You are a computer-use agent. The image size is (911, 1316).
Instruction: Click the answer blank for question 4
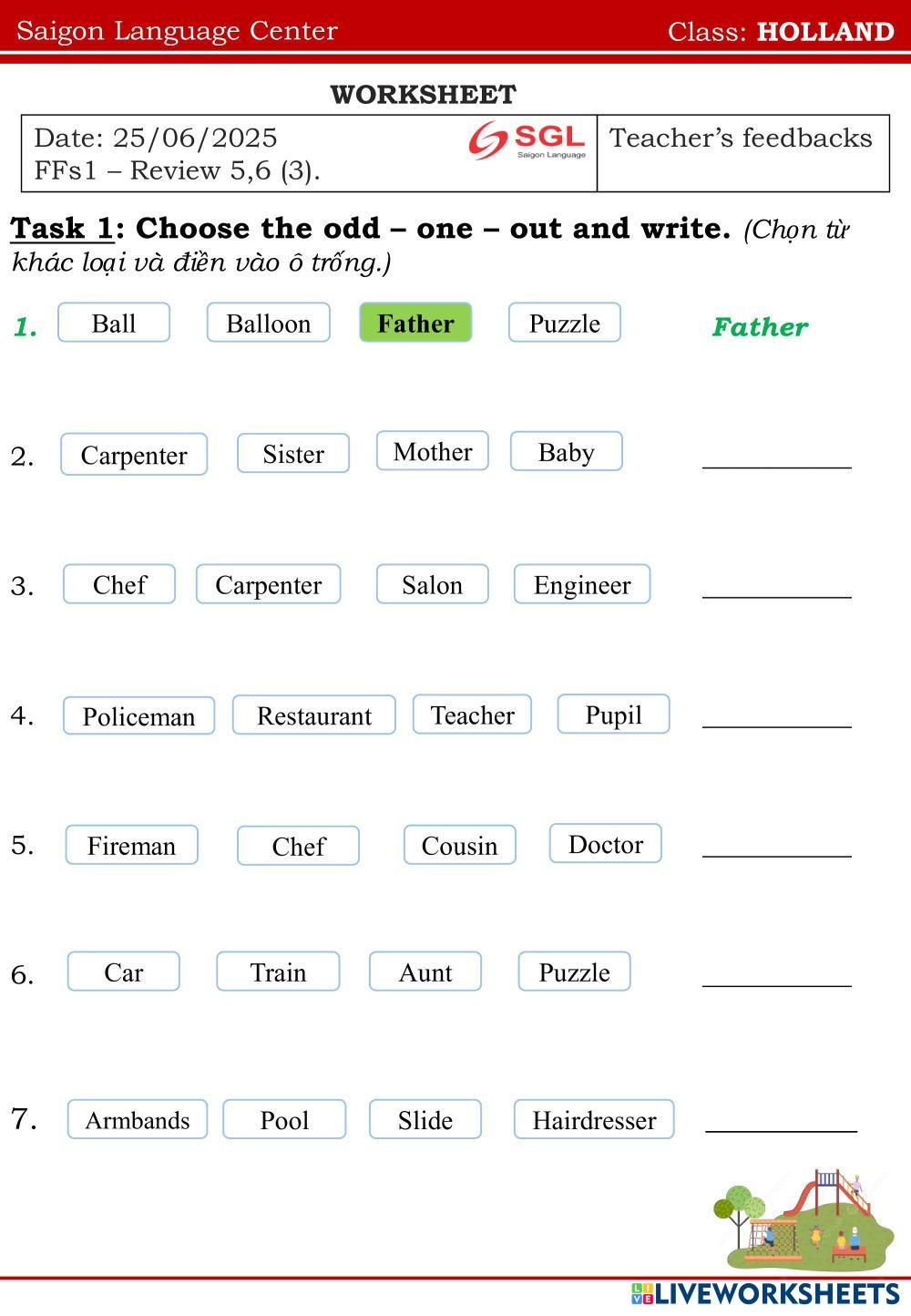pos(776,715)
